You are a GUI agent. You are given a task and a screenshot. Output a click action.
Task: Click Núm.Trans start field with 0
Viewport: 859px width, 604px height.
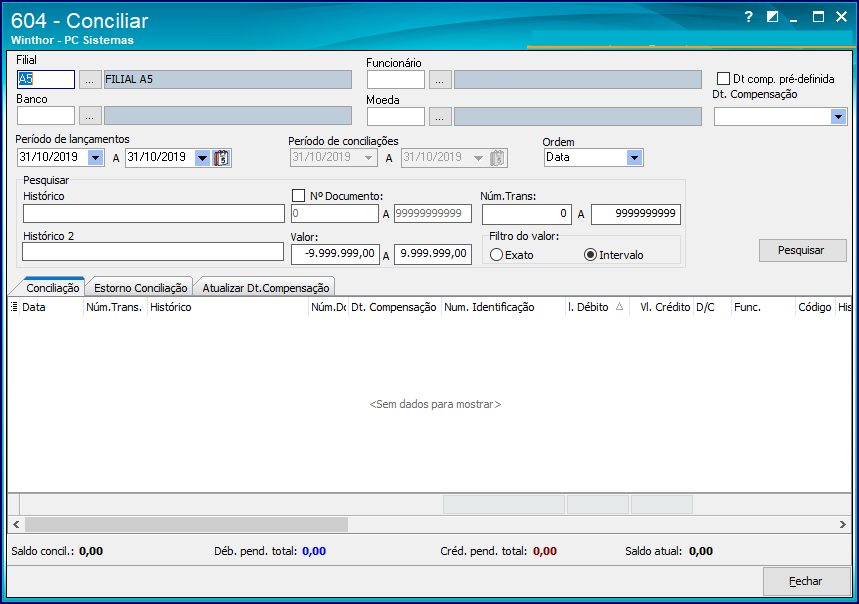coord(527,214)
